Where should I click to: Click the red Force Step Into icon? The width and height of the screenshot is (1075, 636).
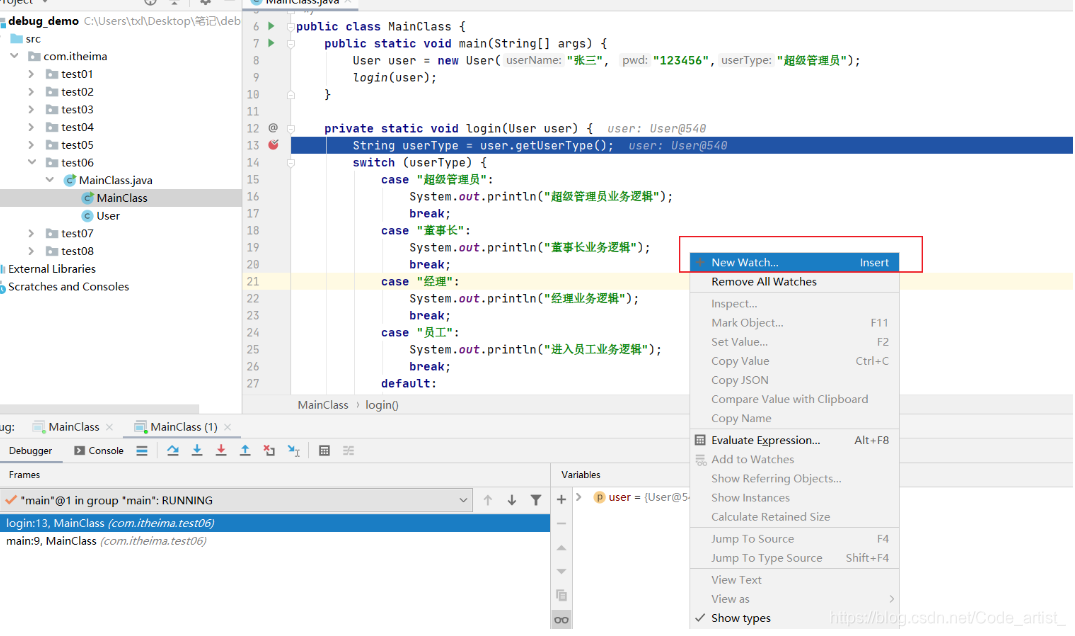[x=221, y=450]
